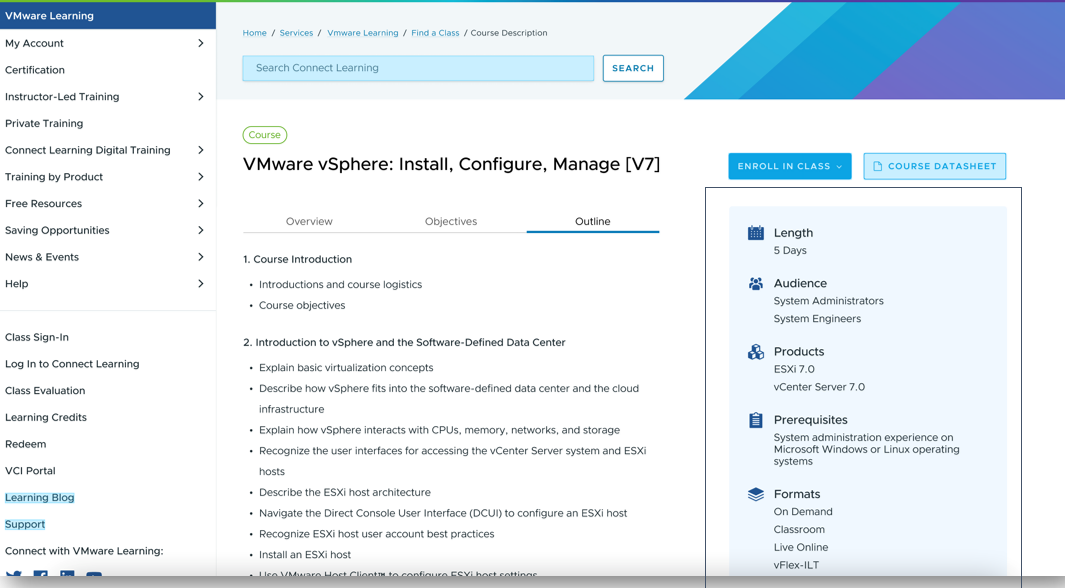Click the Audience people icon
This screenshot has width=1065, height=588.
(755, 284)
